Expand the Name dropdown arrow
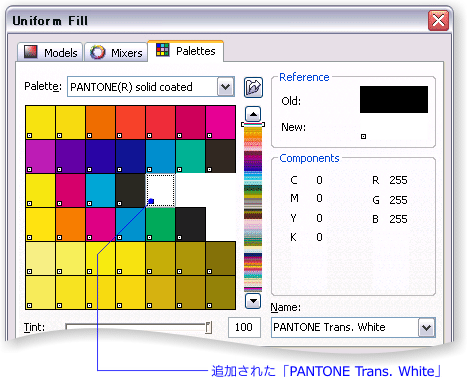 coord(427,327)
